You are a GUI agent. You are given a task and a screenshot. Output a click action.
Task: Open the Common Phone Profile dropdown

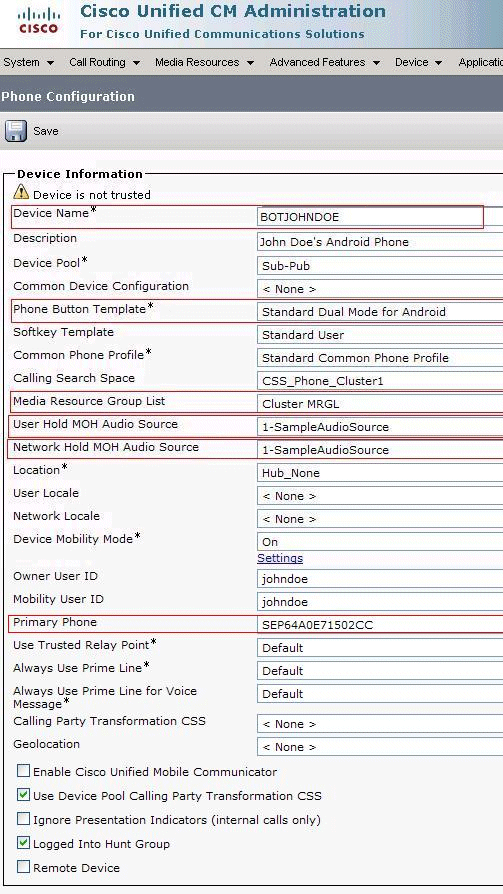coord(380,358)
